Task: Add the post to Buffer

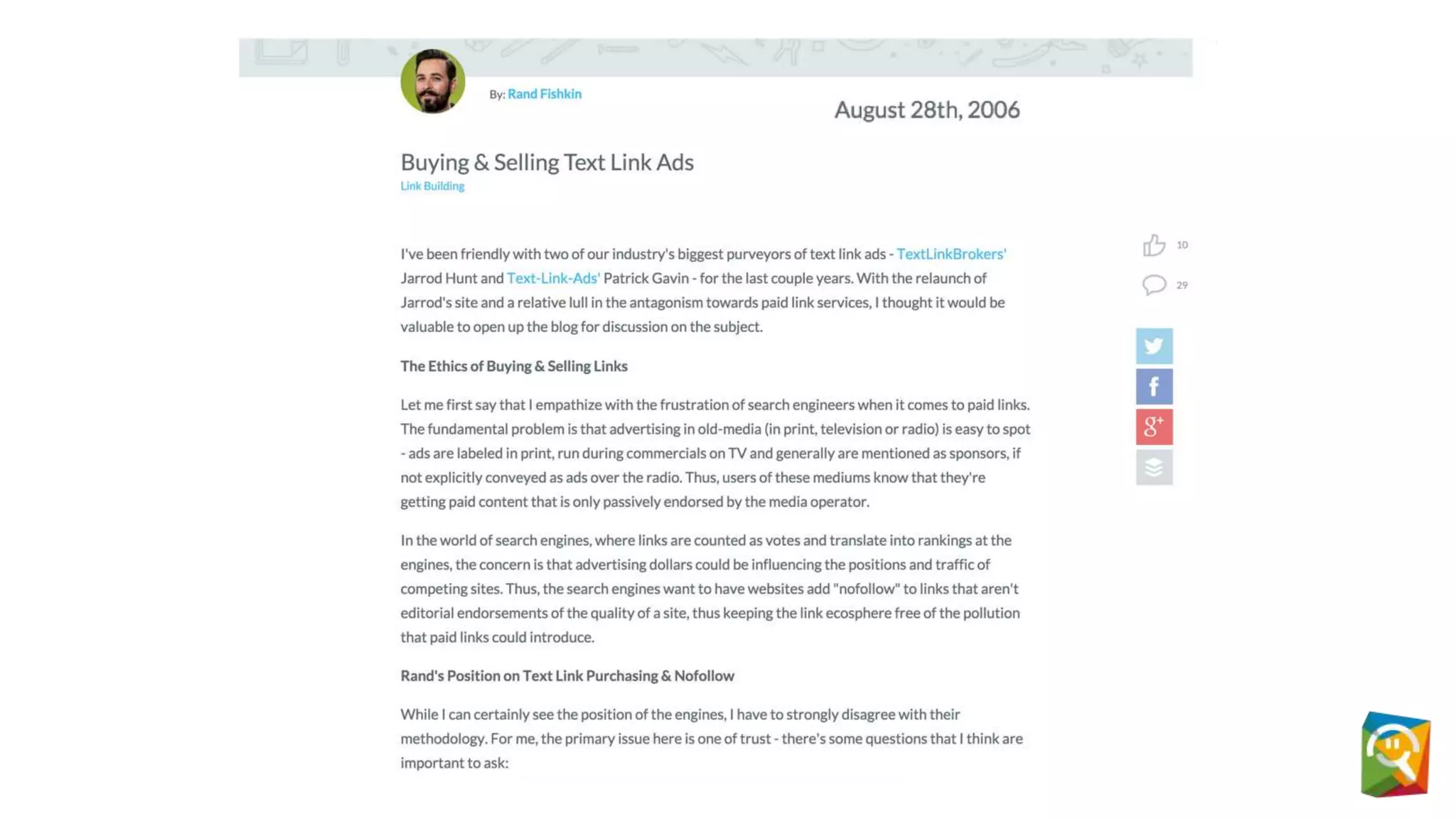Action: [1153, 467]
